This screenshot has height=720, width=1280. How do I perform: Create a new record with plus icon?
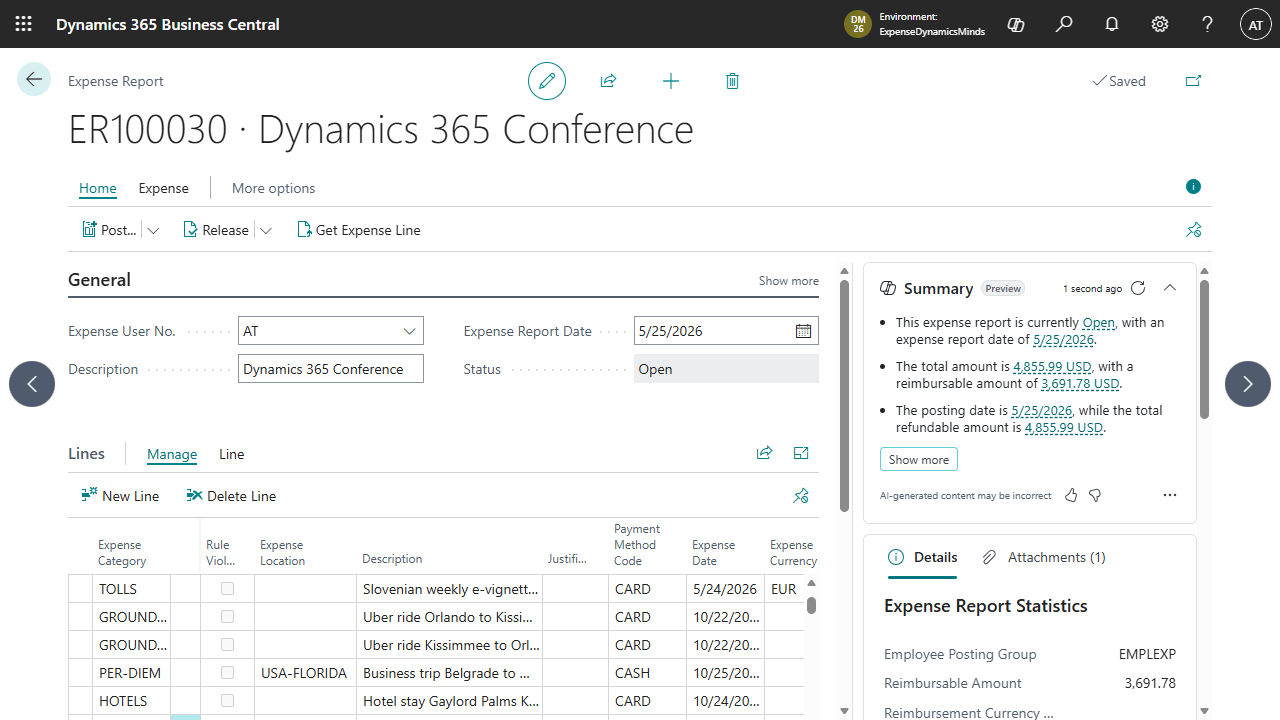671,81
